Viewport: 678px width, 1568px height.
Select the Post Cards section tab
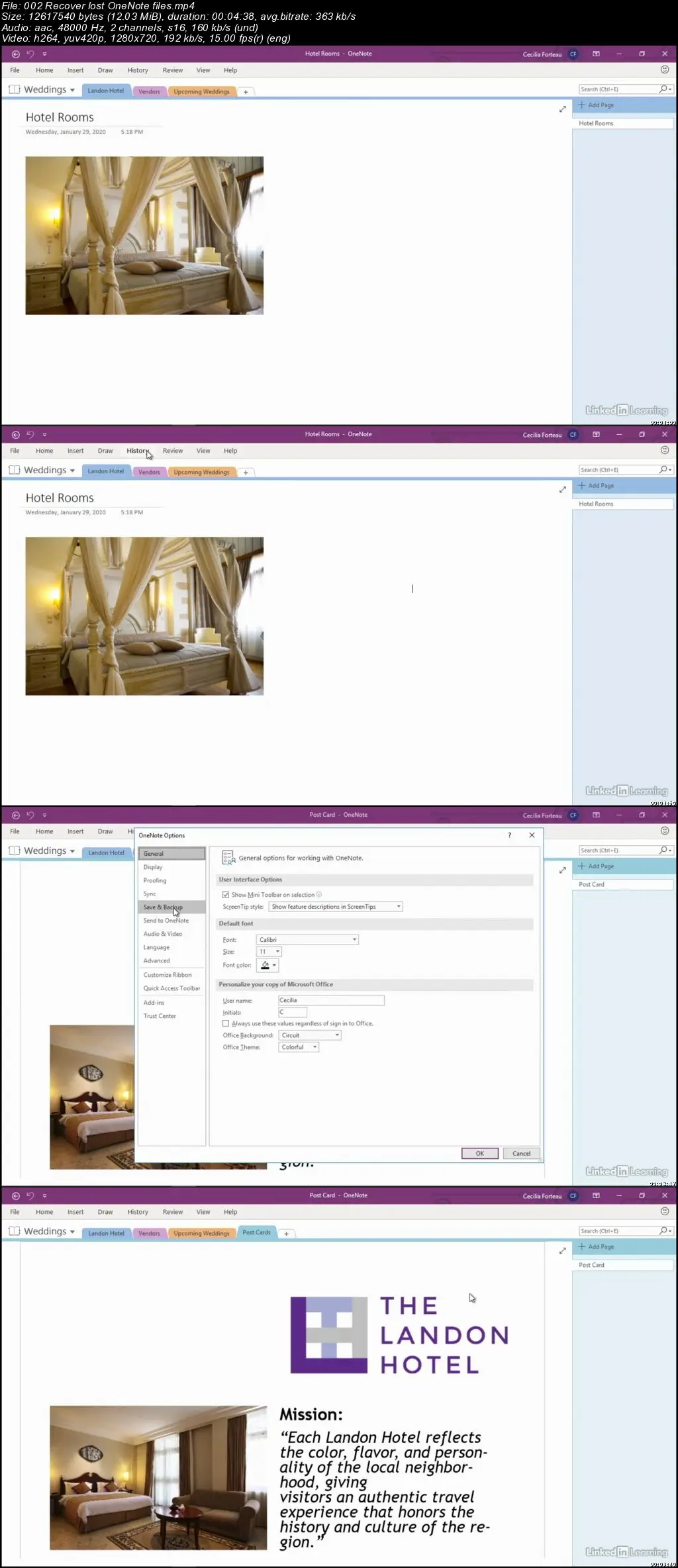257,1232
